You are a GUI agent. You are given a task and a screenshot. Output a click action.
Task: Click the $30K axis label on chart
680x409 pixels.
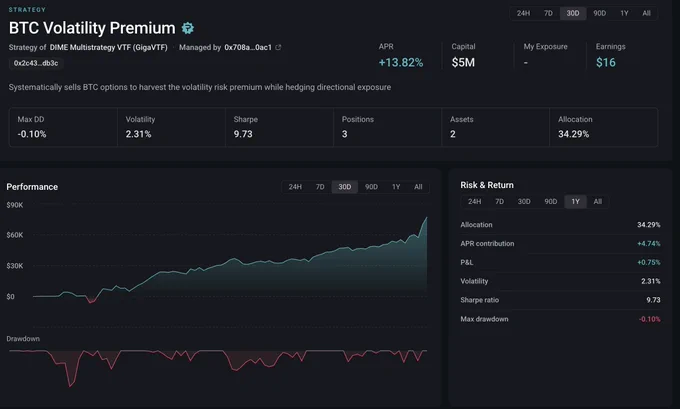click(15, 266)
